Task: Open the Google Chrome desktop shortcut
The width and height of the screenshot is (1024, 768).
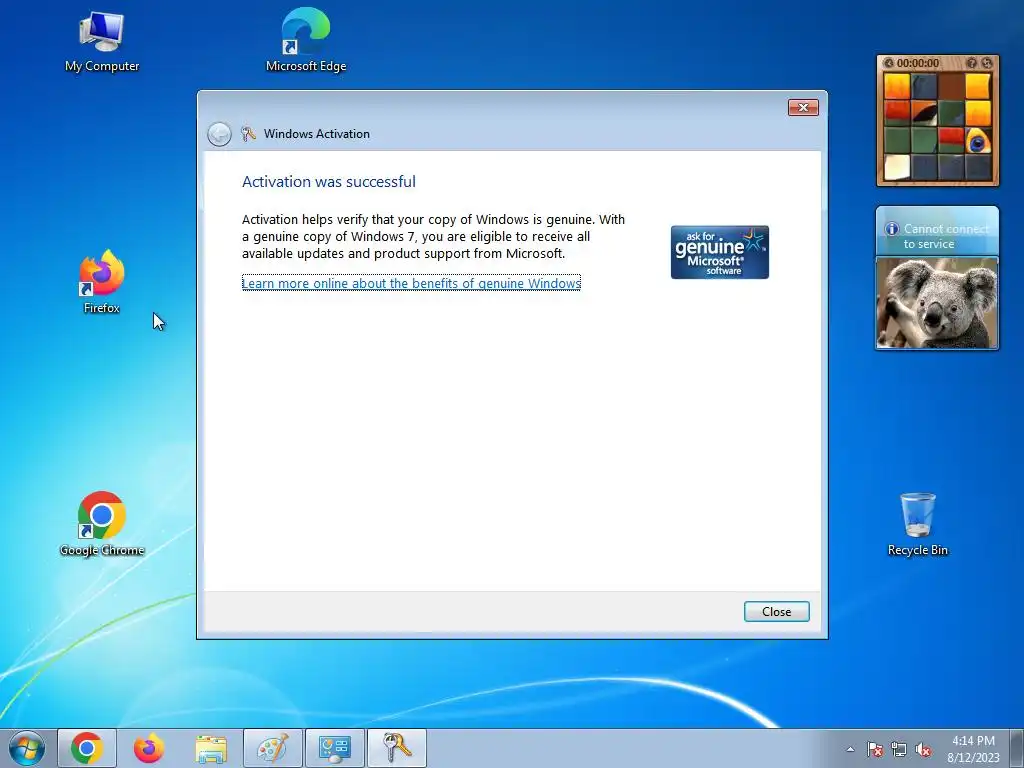Action: (x=102, y=524)
